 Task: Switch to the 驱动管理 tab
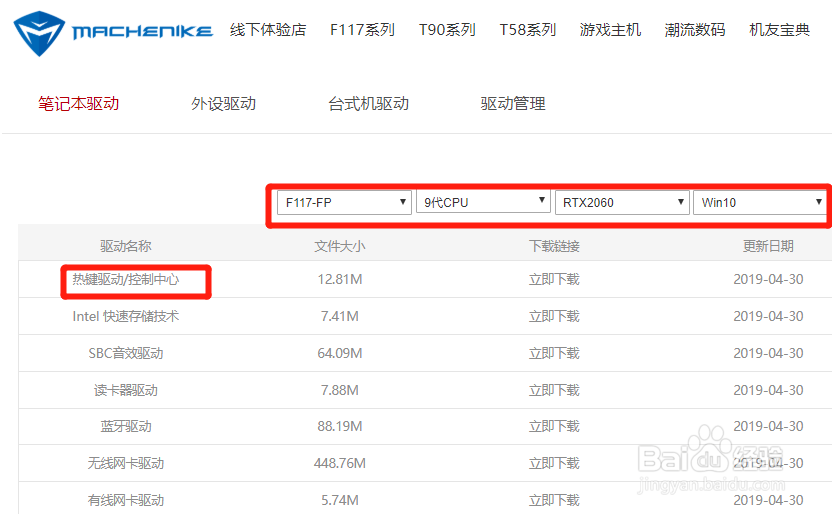[x=513, y=103]
